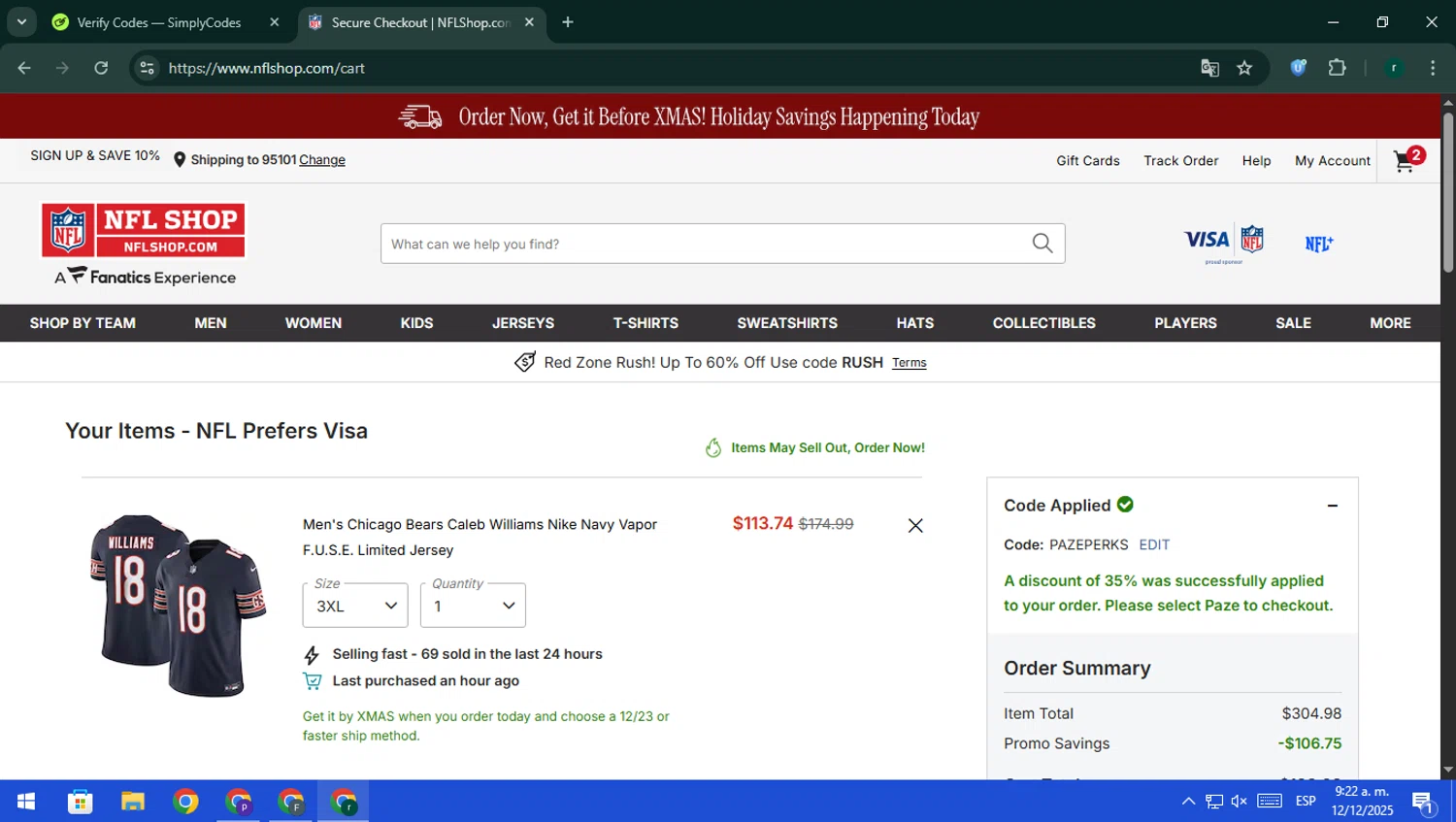This screenshot has width=1456, height=822.
Task: Bookmark this page with star icon
Action: (1244, 68)
